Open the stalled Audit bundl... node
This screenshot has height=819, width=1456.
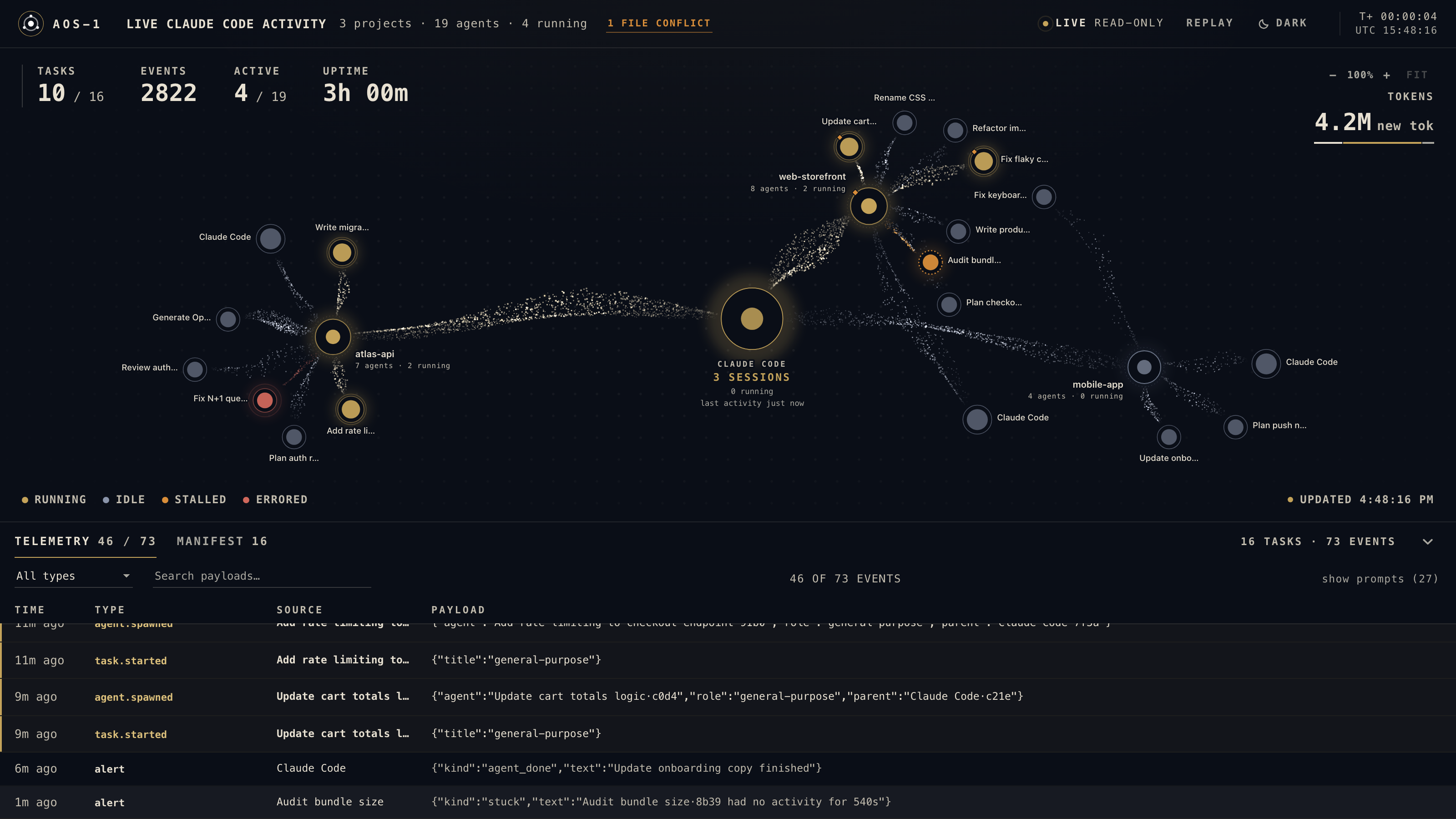click(930, 262)
